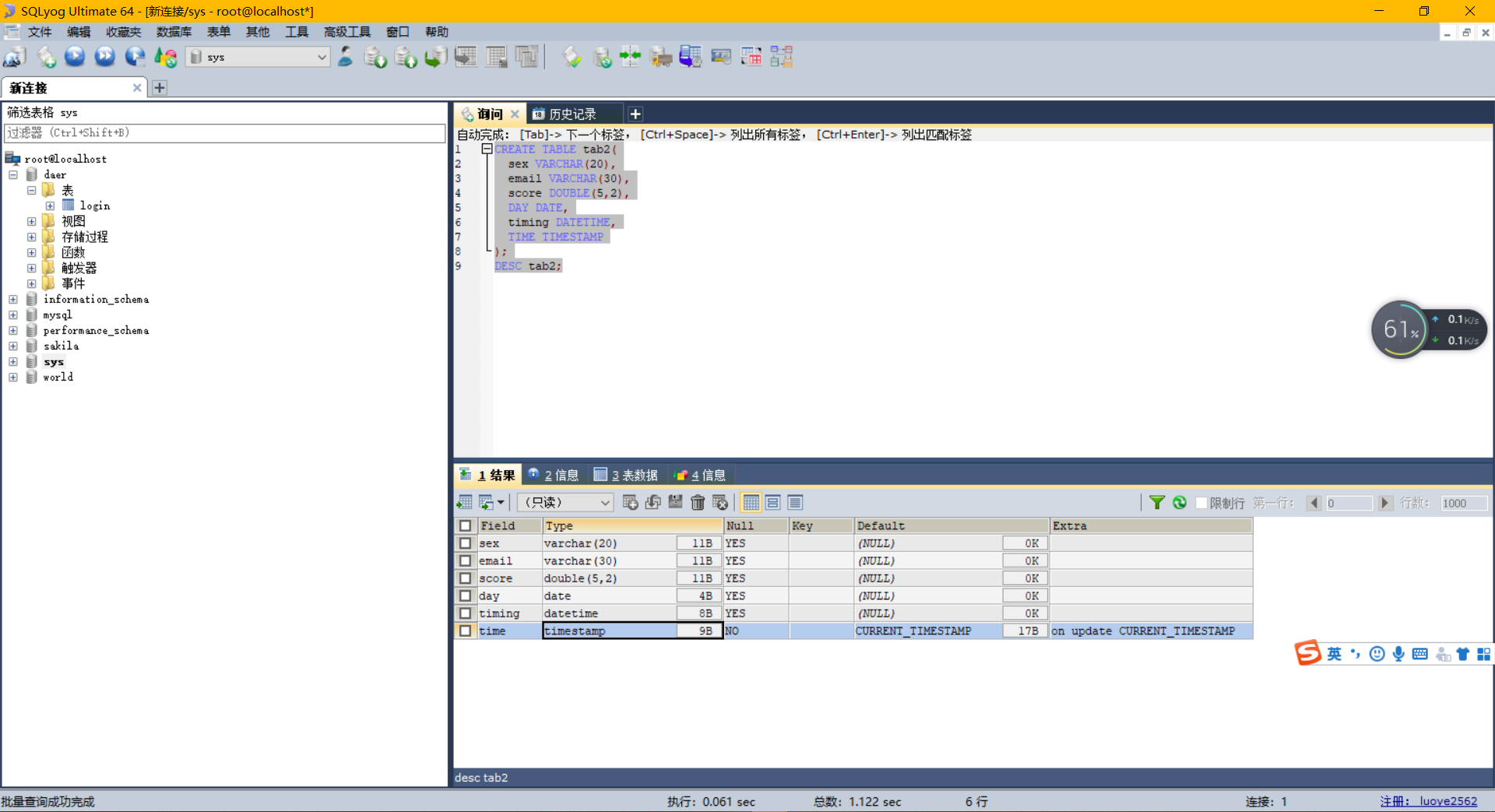Cancel changes icon in result toolbar
The image size is (1495, 812).
point(720,503)
